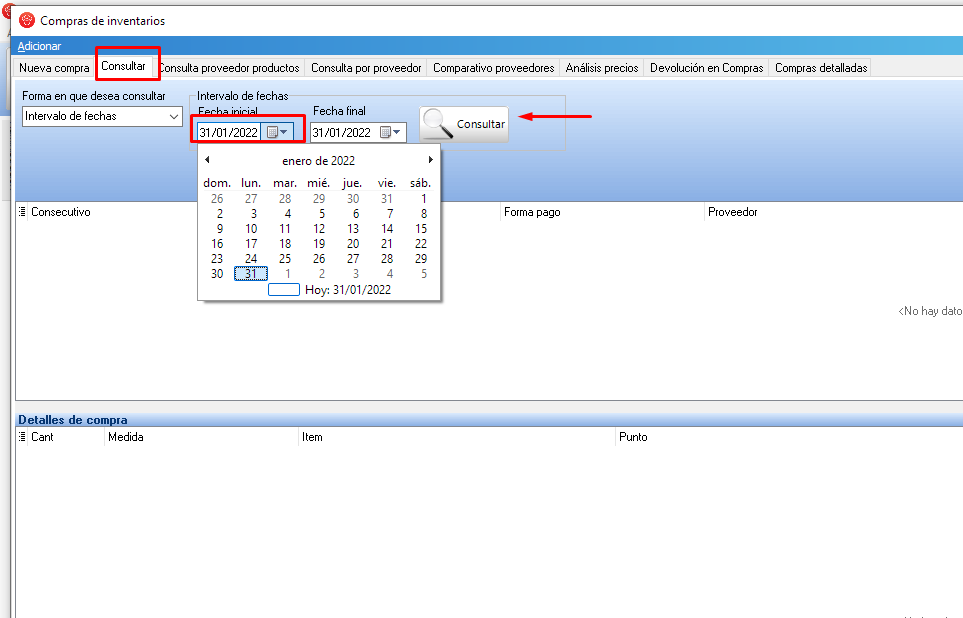The image size is (963, 618).
Task: Switch to the Nueva compra tab
Action: pos(54,68)
